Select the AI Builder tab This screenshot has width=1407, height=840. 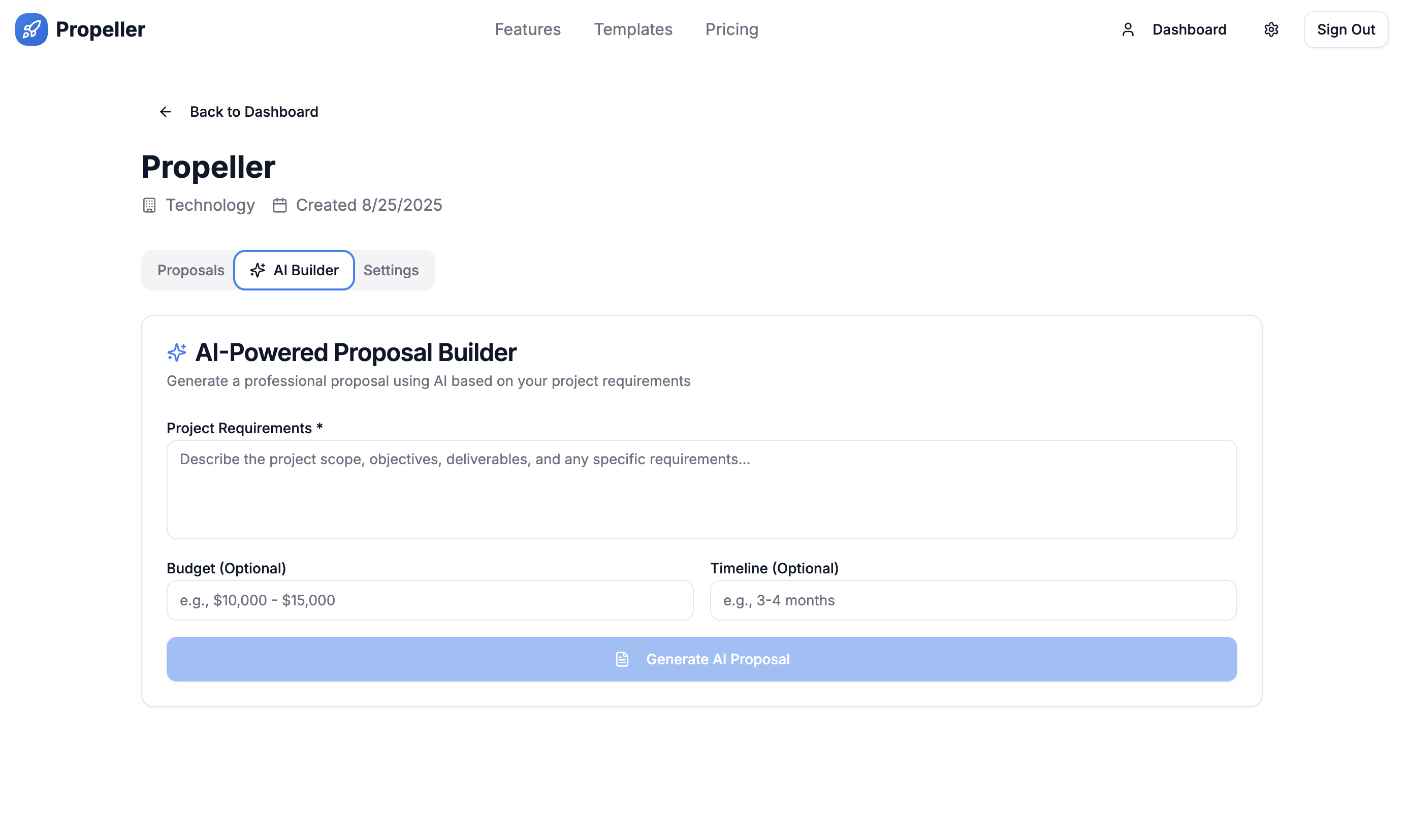pos(294,270)
